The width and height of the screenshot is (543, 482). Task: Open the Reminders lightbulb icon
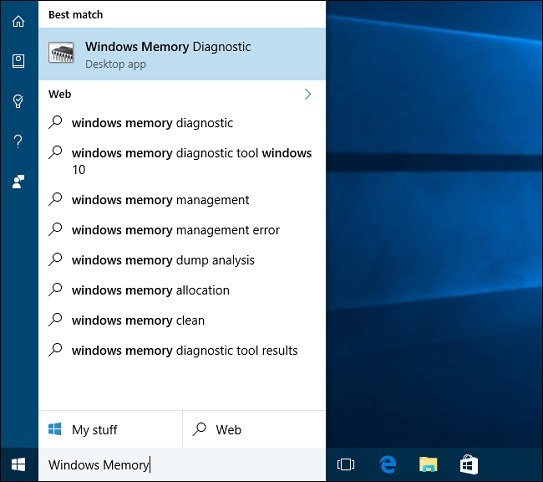[18, 101]
